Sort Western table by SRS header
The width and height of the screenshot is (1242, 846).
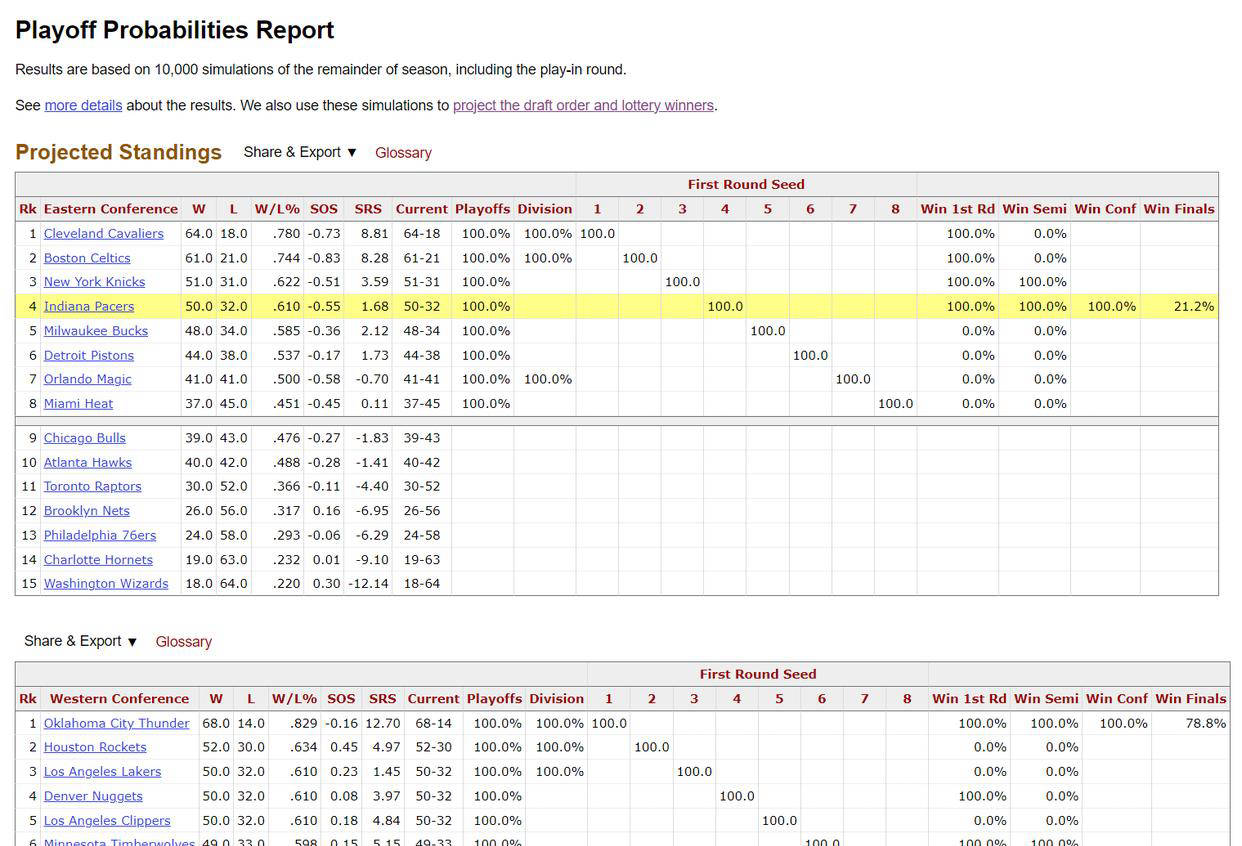(x=382, y=699)
